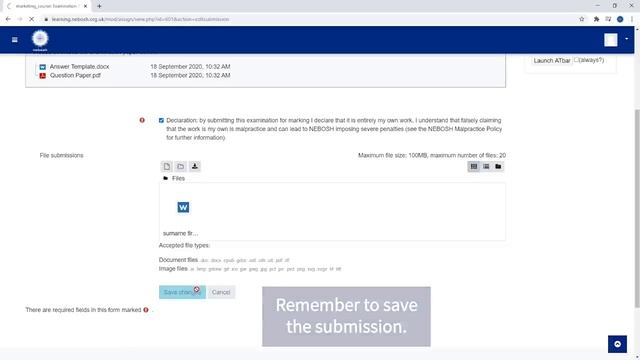Click the browser Back arrow
The image size is (640, 360).
(8, 19)
